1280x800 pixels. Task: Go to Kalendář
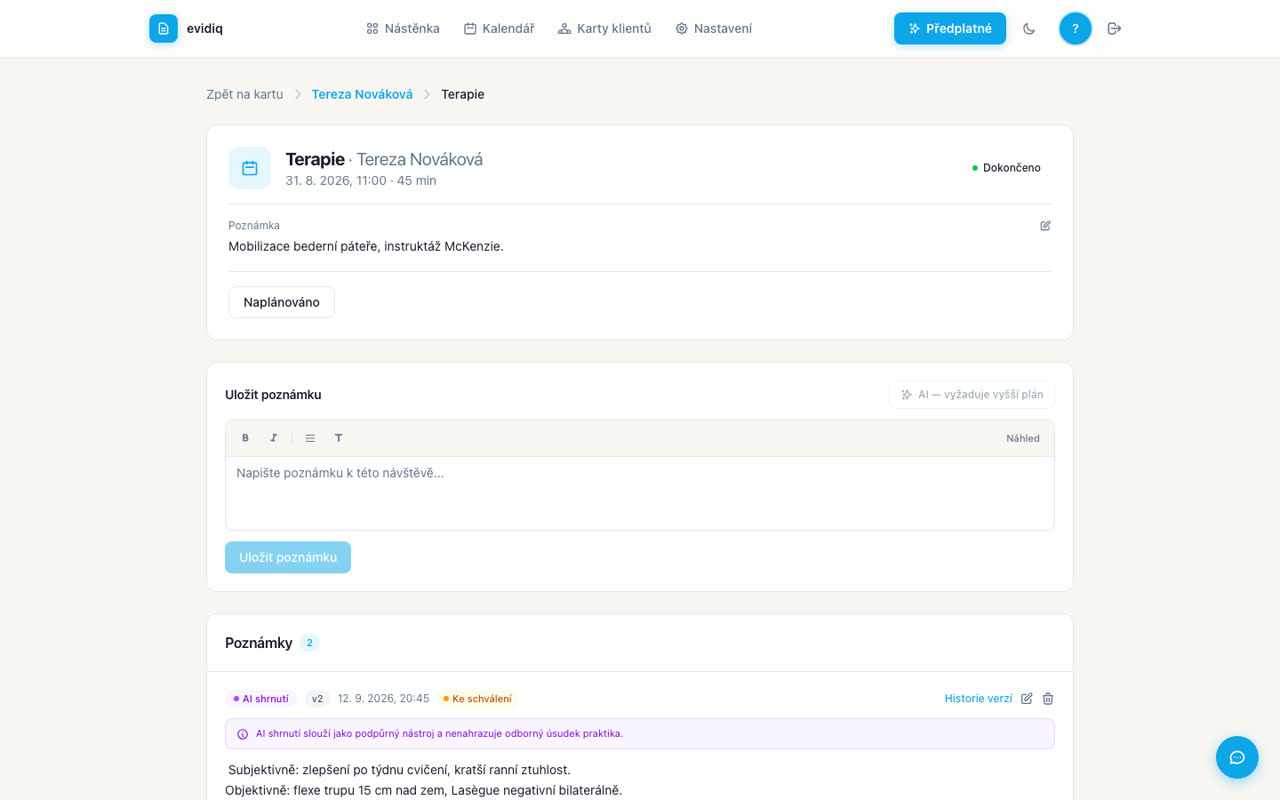point(499,28)
